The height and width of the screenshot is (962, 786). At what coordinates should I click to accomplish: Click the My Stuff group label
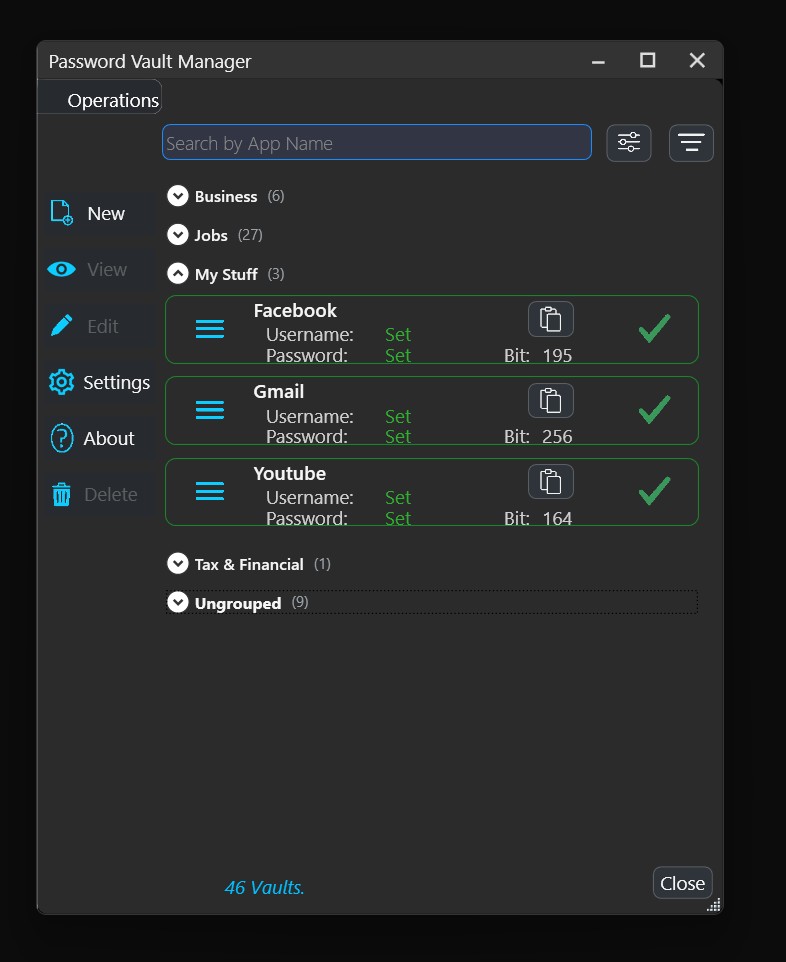226,274
